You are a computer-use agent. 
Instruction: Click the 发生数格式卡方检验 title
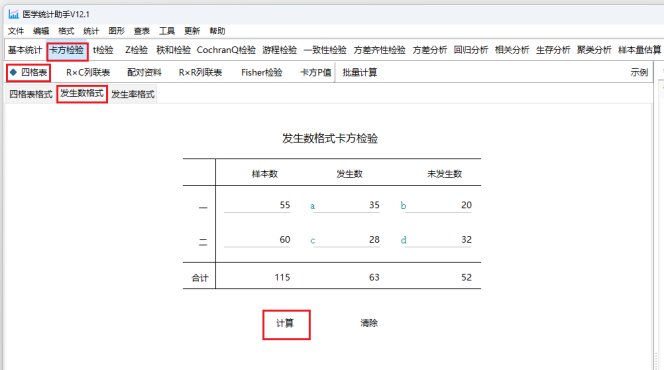tap(329, 138)
